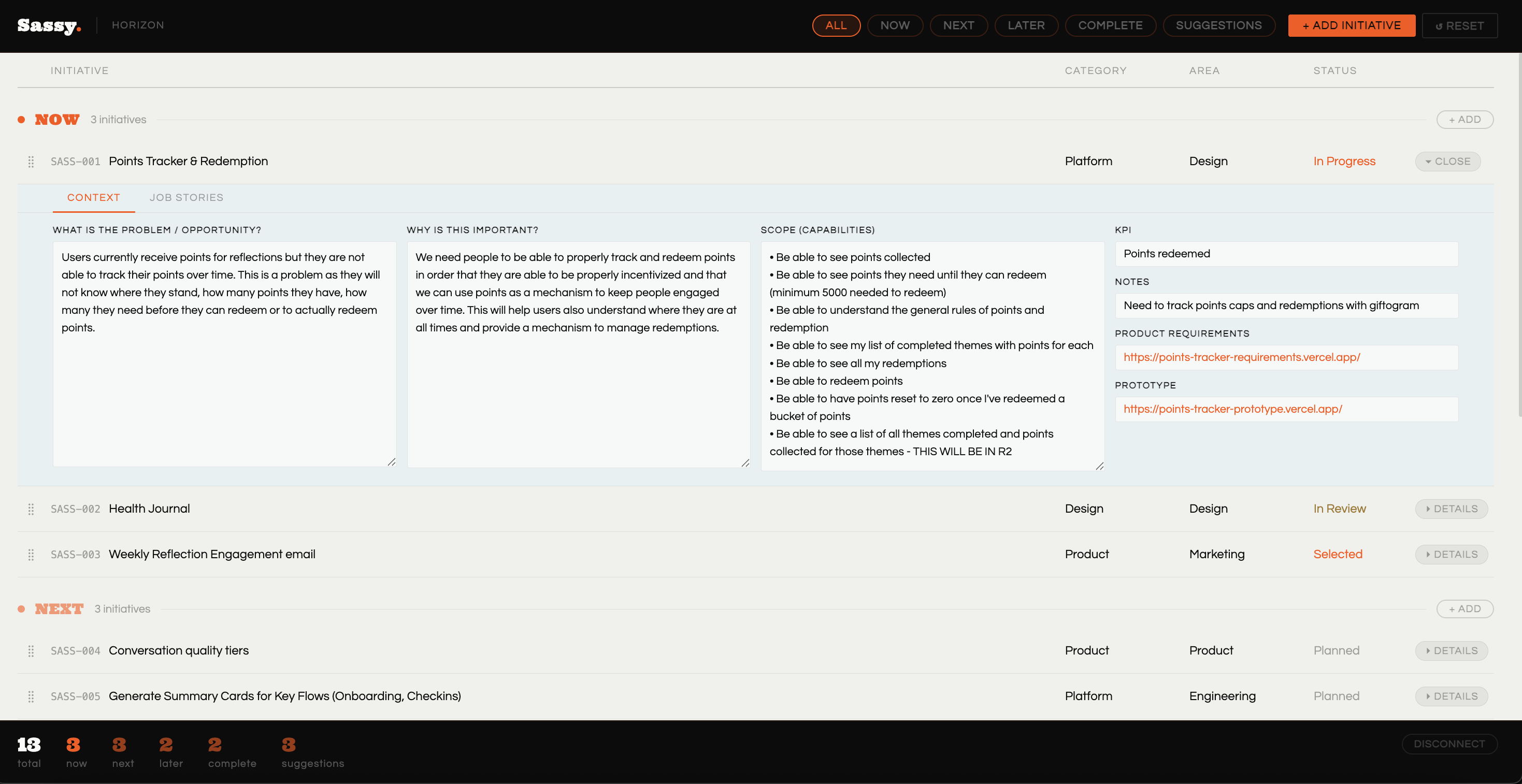Expand details for Conversation quality tiers
This screenshot has height=784, width=1522.
pyautogui.click(x=1451, y=650)
